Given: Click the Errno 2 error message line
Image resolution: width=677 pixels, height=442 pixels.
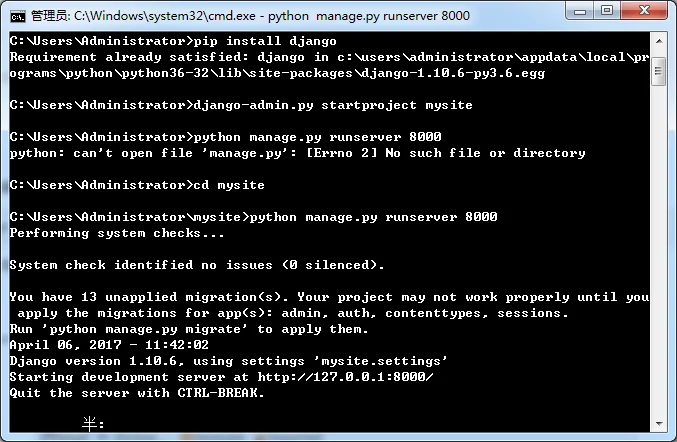Looking at the screenshot, I should (297, 153).
